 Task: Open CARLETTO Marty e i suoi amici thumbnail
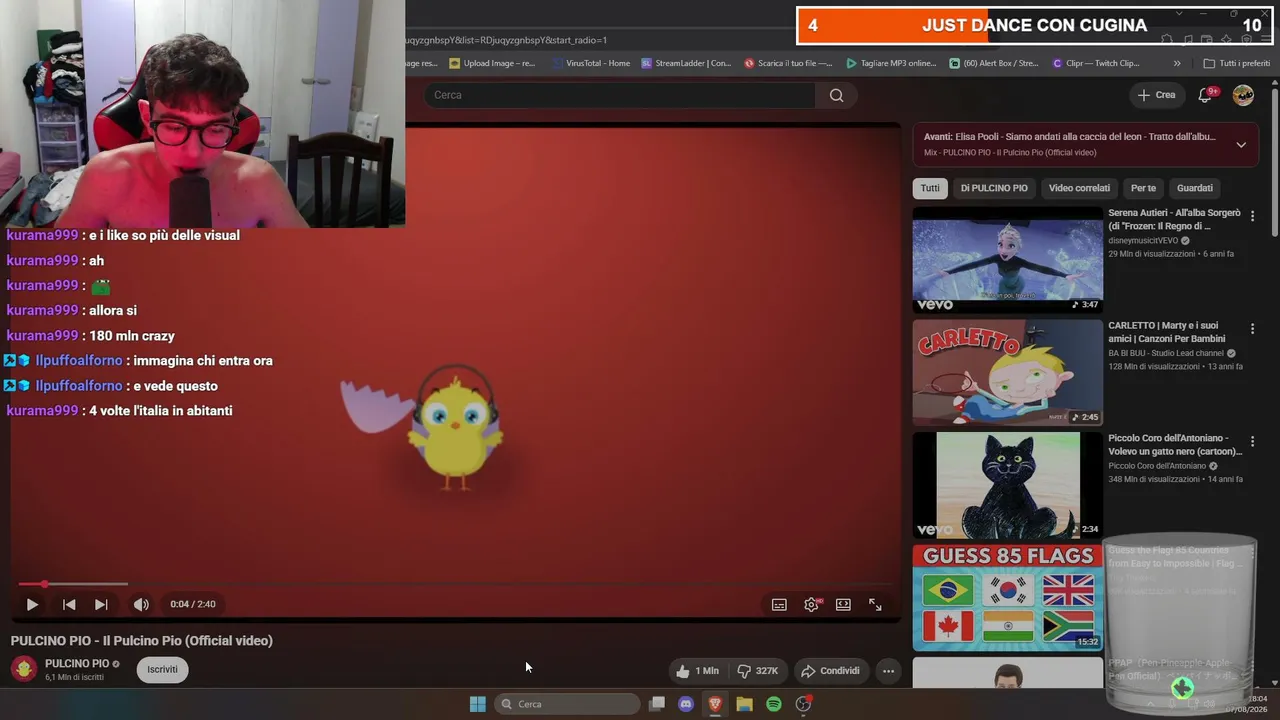(1008, 372)
